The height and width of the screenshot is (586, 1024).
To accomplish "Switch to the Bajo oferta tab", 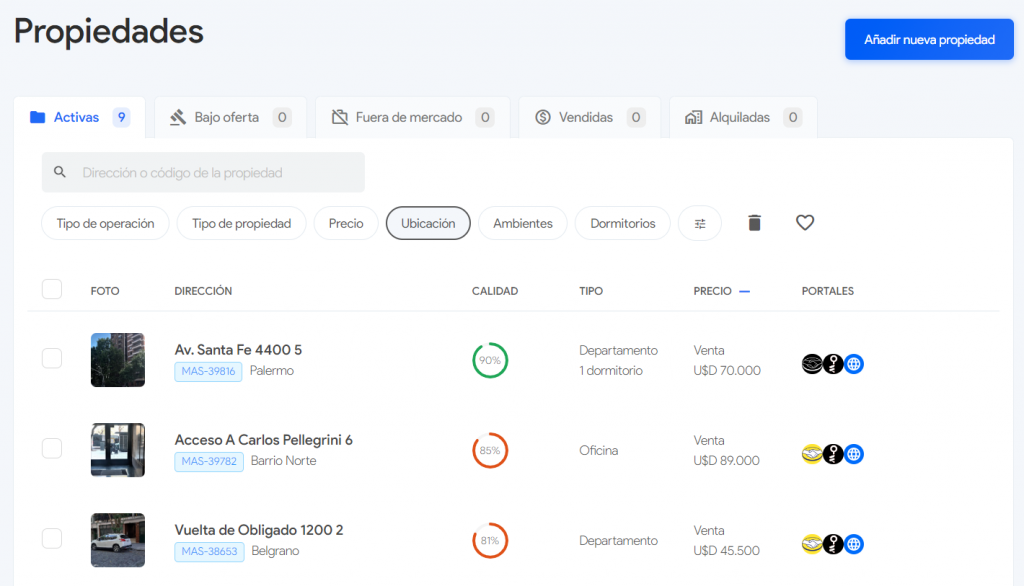I will pyautogui.click(x=231, y=118).
